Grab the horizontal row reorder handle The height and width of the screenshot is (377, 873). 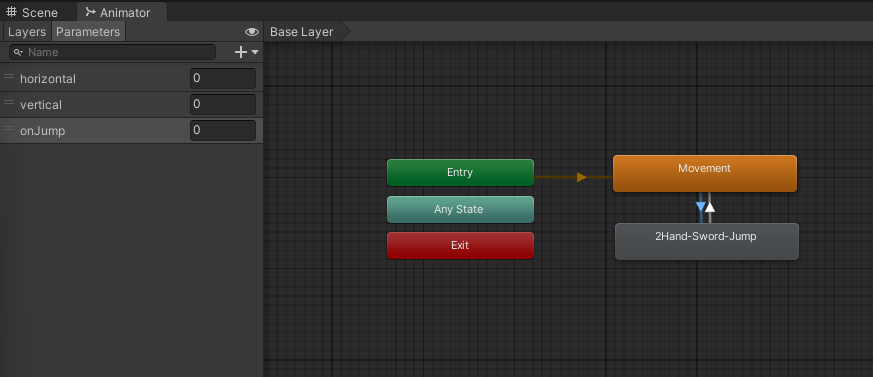[9, 77]
